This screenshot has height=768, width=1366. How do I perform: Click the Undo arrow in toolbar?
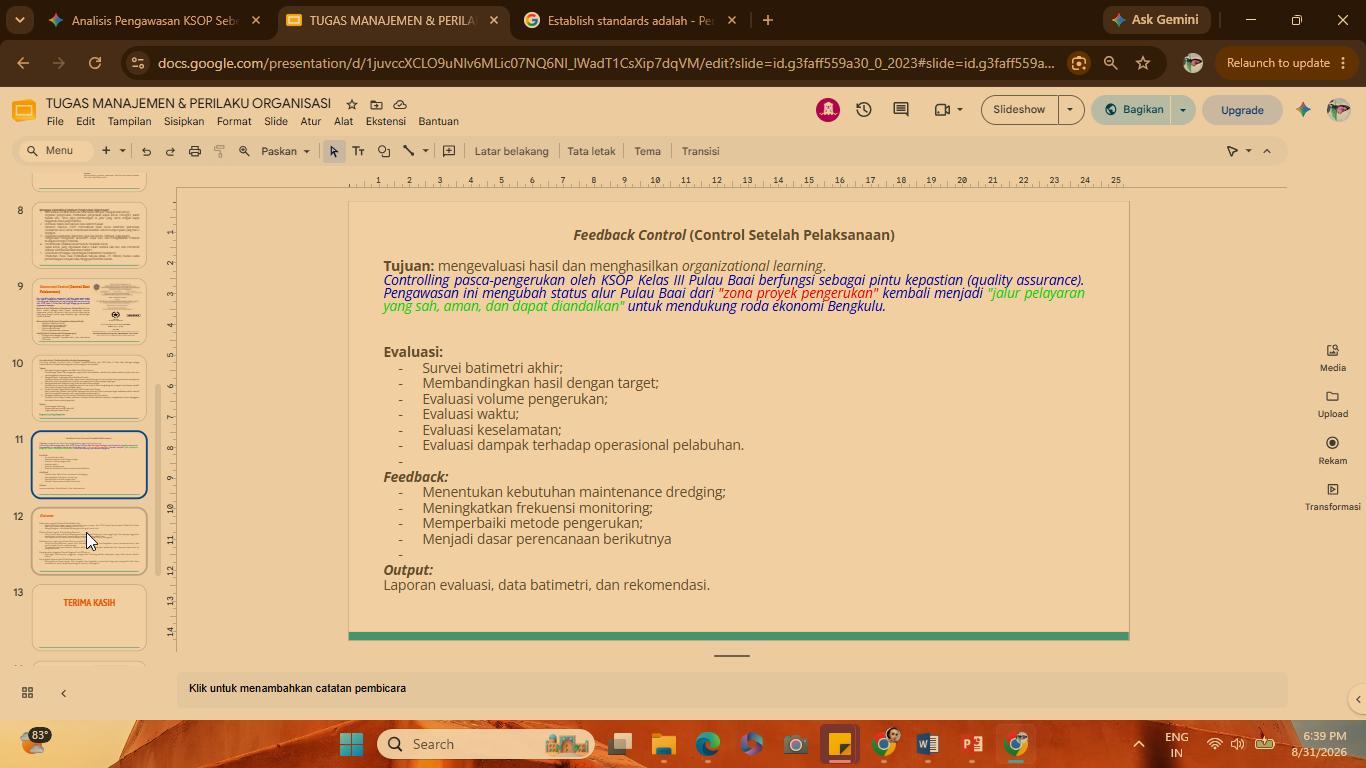(x=146, y=151)
